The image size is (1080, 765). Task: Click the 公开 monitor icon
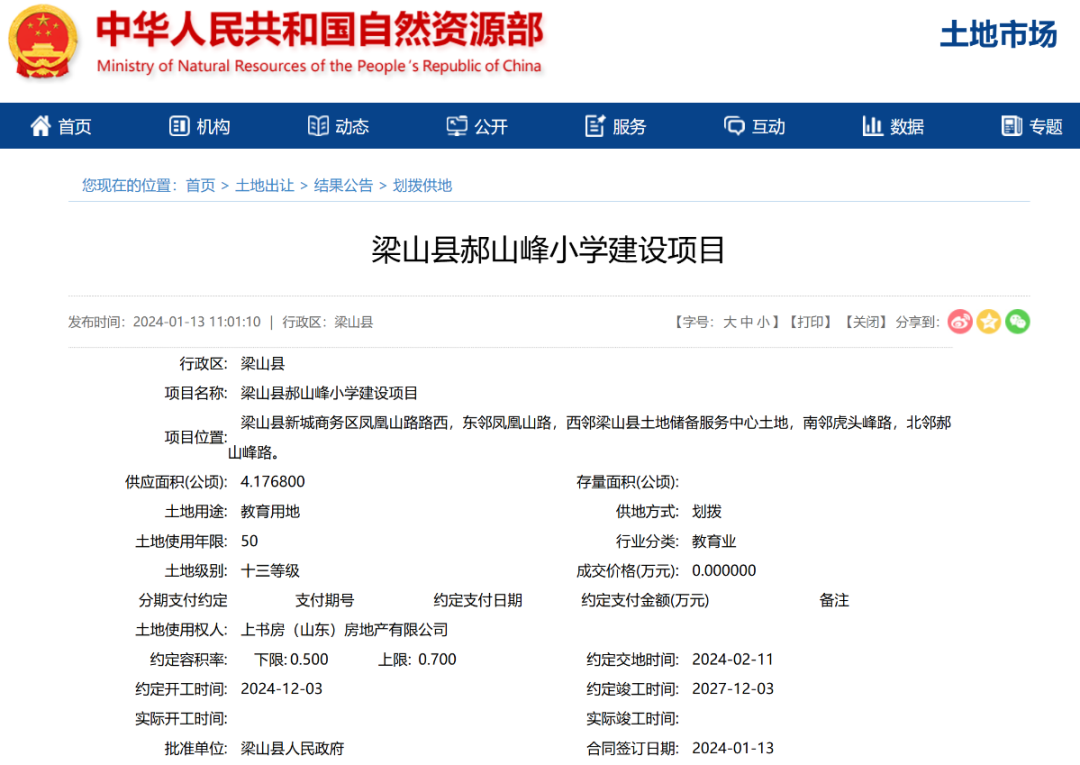pos(456,125)
